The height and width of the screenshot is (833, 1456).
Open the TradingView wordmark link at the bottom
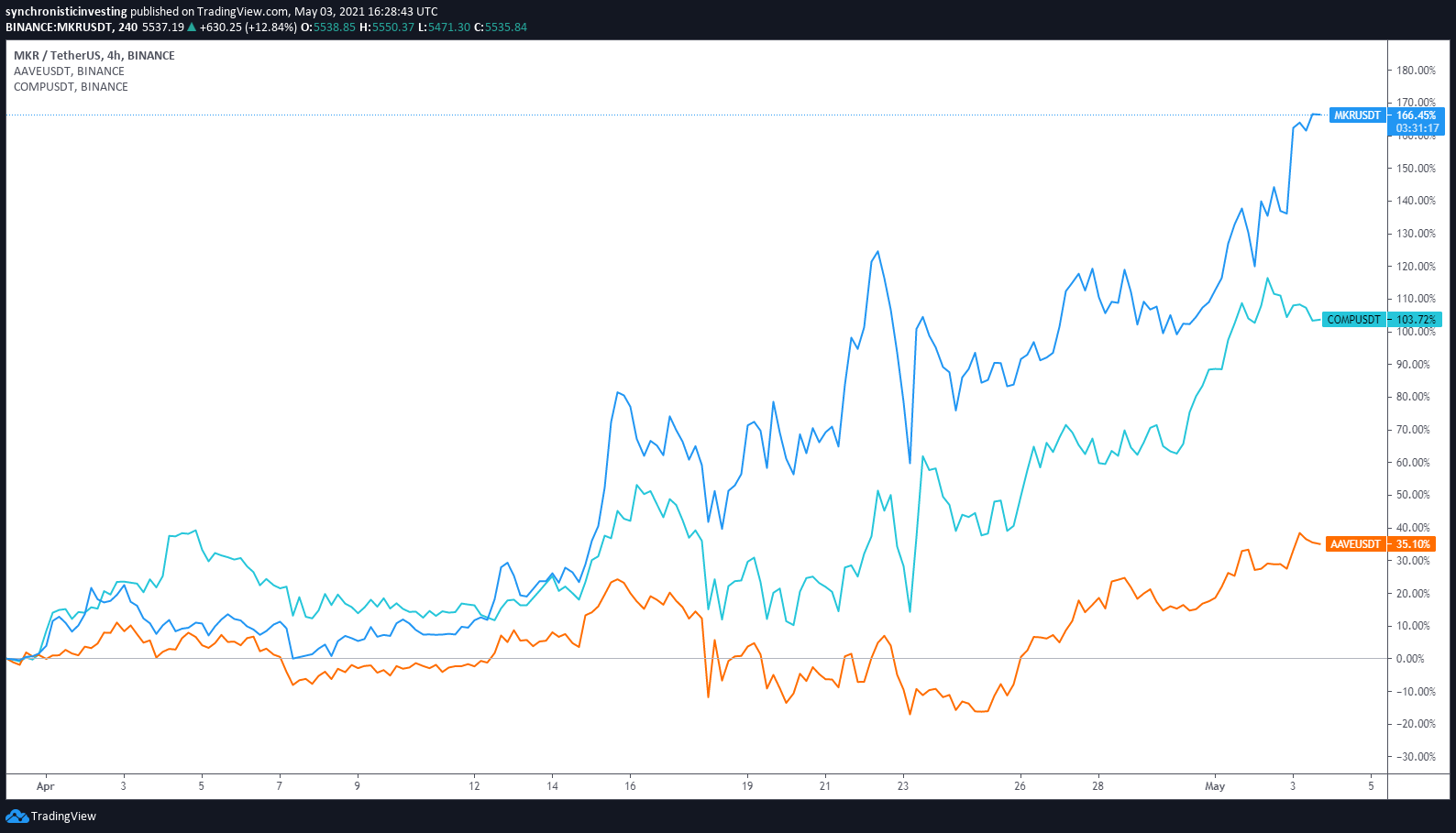pyautogui.click(x=63, y=817)
